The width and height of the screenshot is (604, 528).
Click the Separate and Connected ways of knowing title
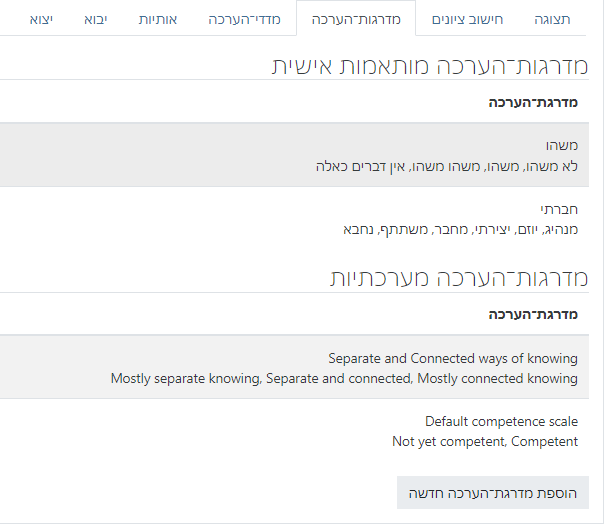coord(453,358)
